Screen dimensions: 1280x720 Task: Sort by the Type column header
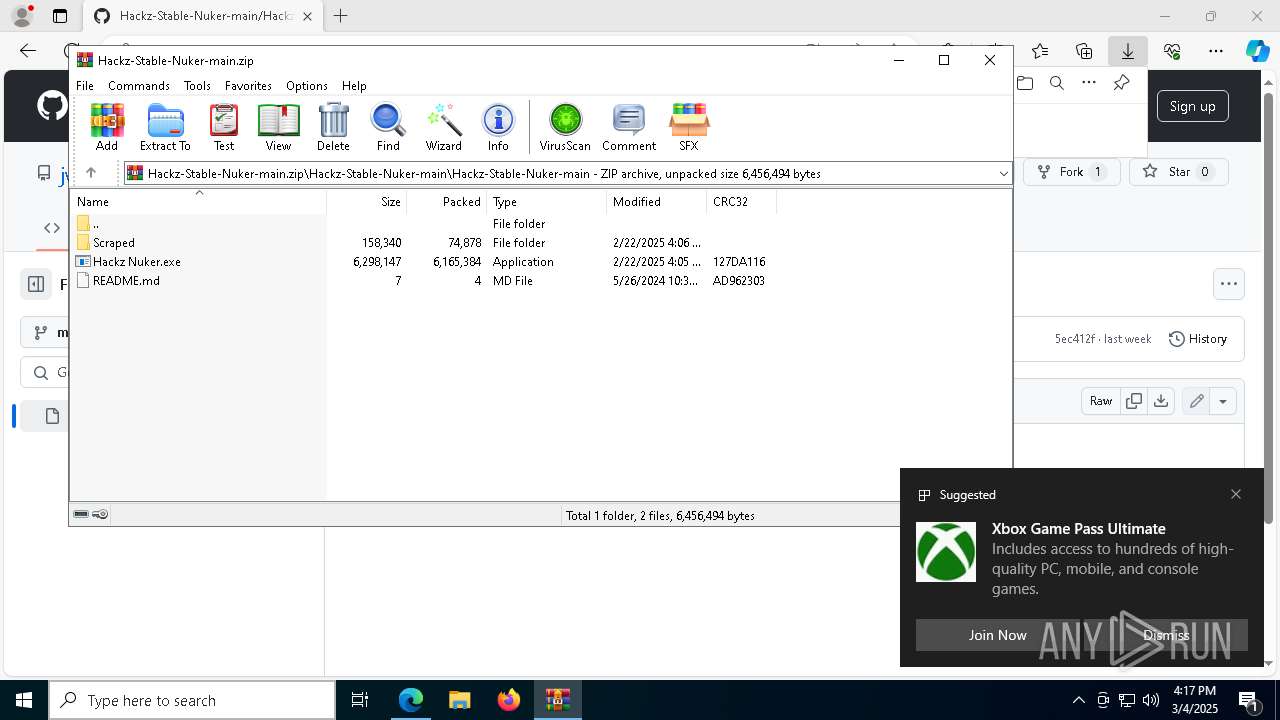click(546, 201)
